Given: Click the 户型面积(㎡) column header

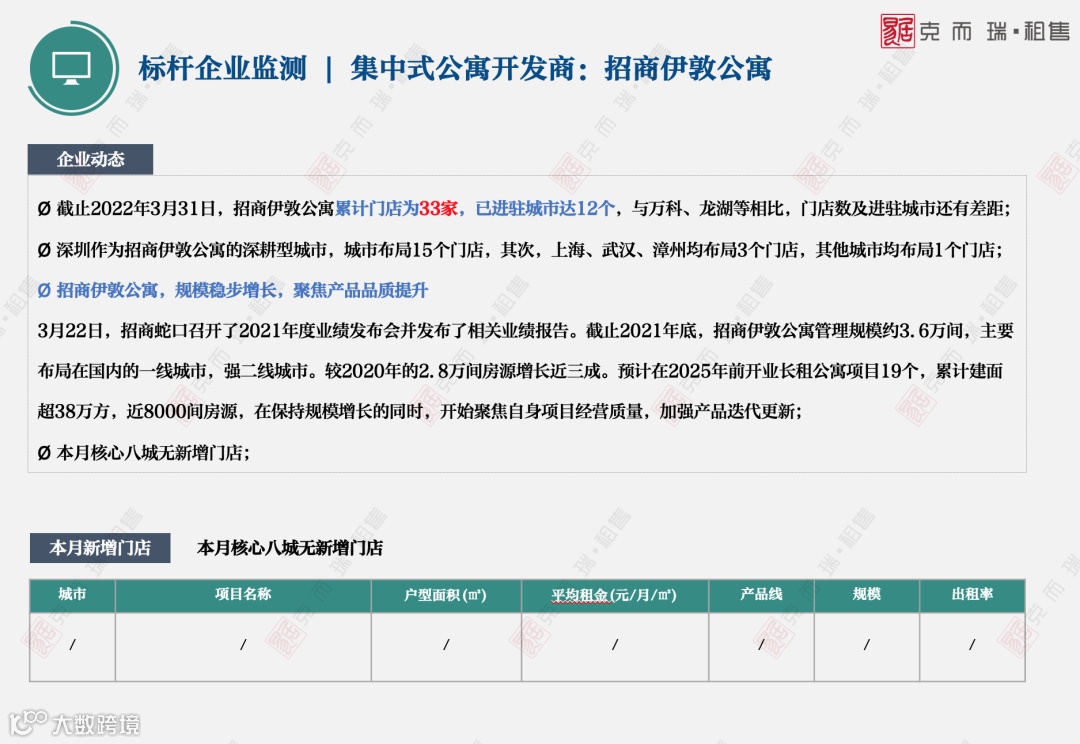Looking at the screenshot, I should click(x=446, y=595).
